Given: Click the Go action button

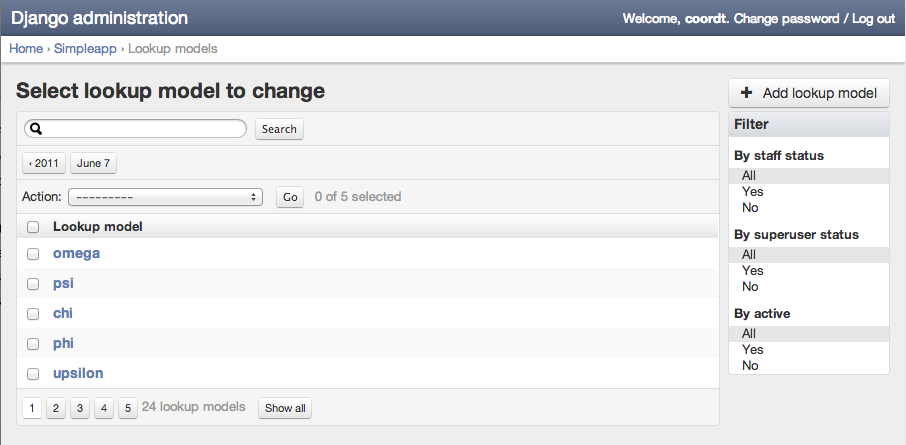Looking at the screenshot, I should click(x=290, y=197).
